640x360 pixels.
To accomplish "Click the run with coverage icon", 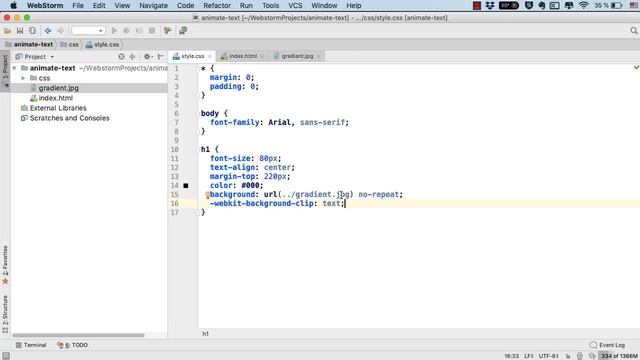I will pos(139,31).
